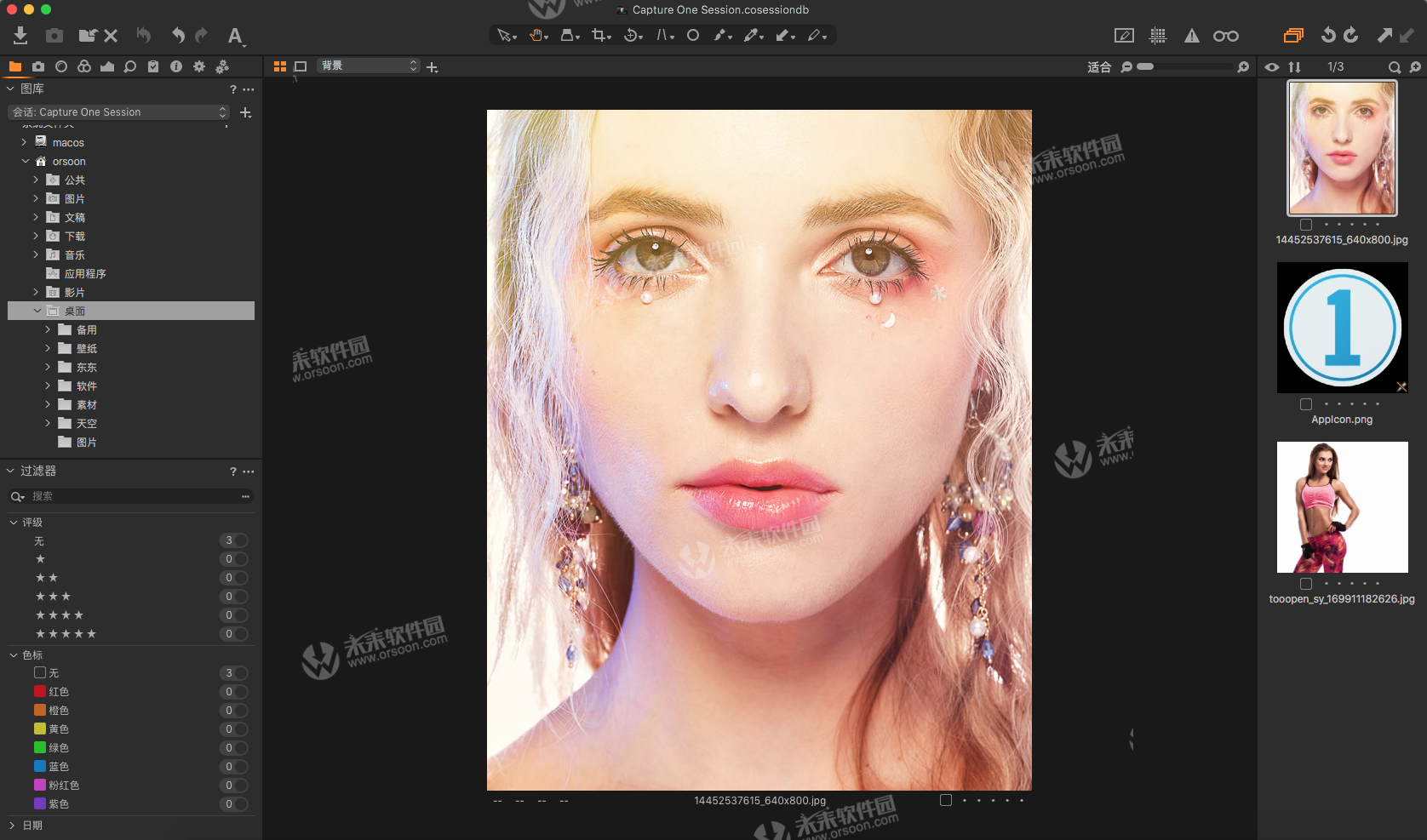
Task: Toggle the Grid overlay icon
Action: [x=1158, y=36]
